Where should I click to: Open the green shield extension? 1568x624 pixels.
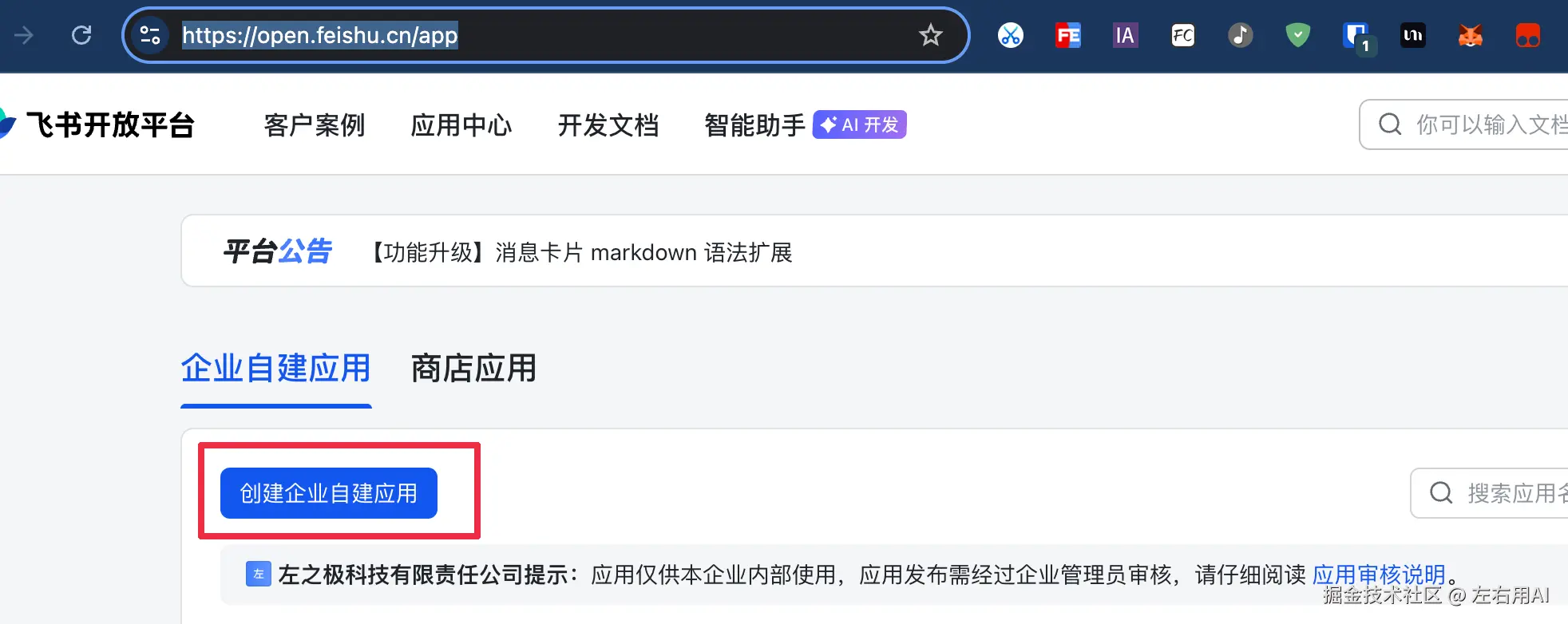(1298, 35)
